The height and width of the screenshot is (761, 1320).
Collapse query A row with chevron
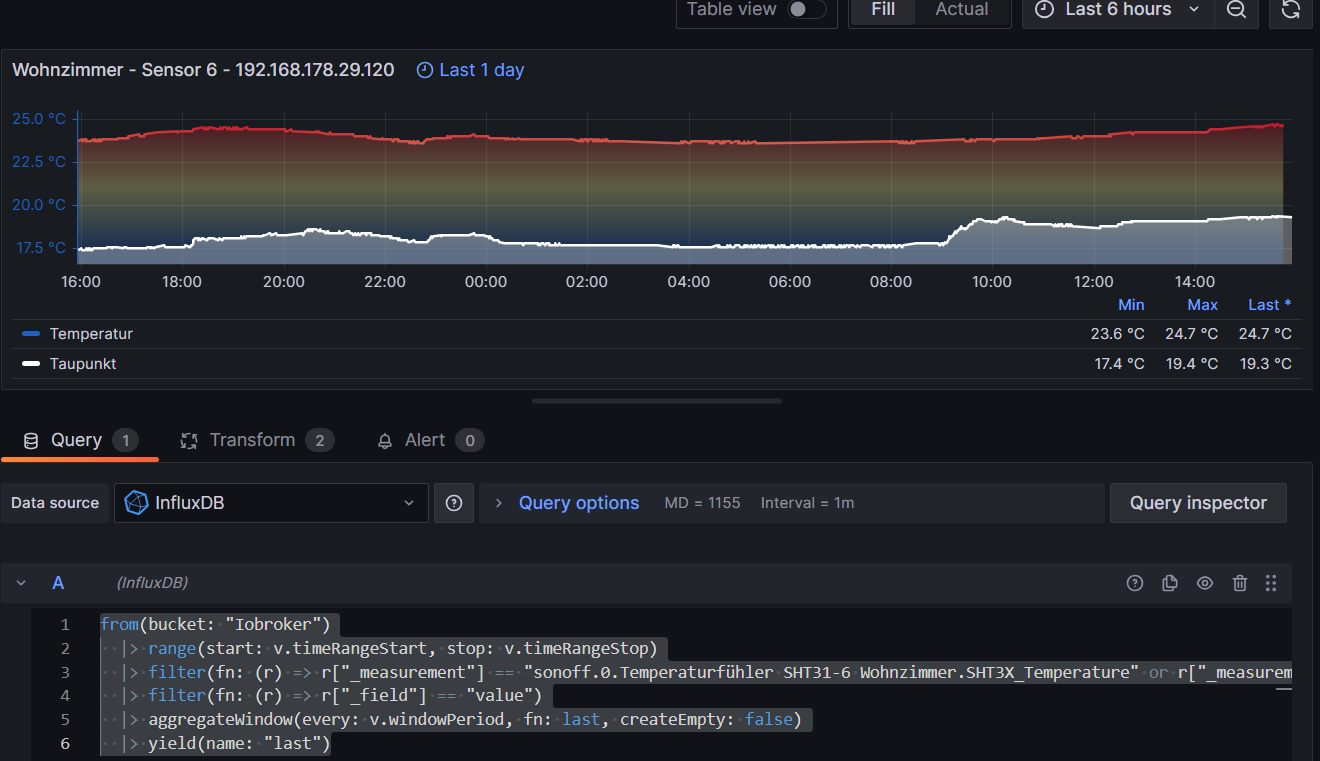pyautogui.click(x=21, y=583)
